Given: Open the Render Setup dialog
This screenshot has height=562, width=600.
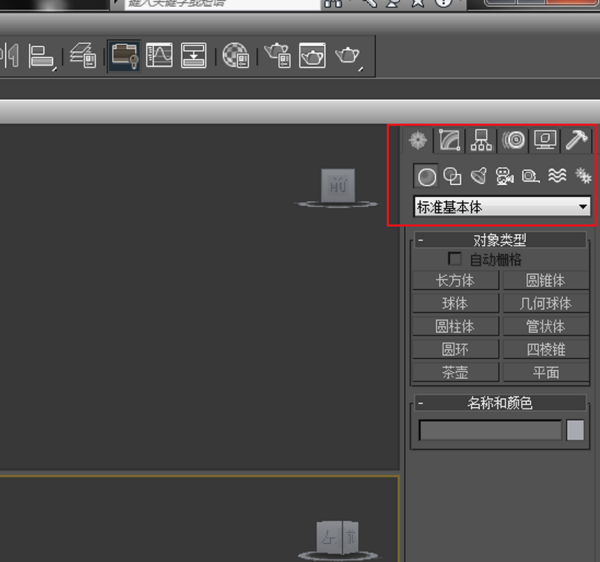Looking at the screenshot, I should click(x=278, y=55).
